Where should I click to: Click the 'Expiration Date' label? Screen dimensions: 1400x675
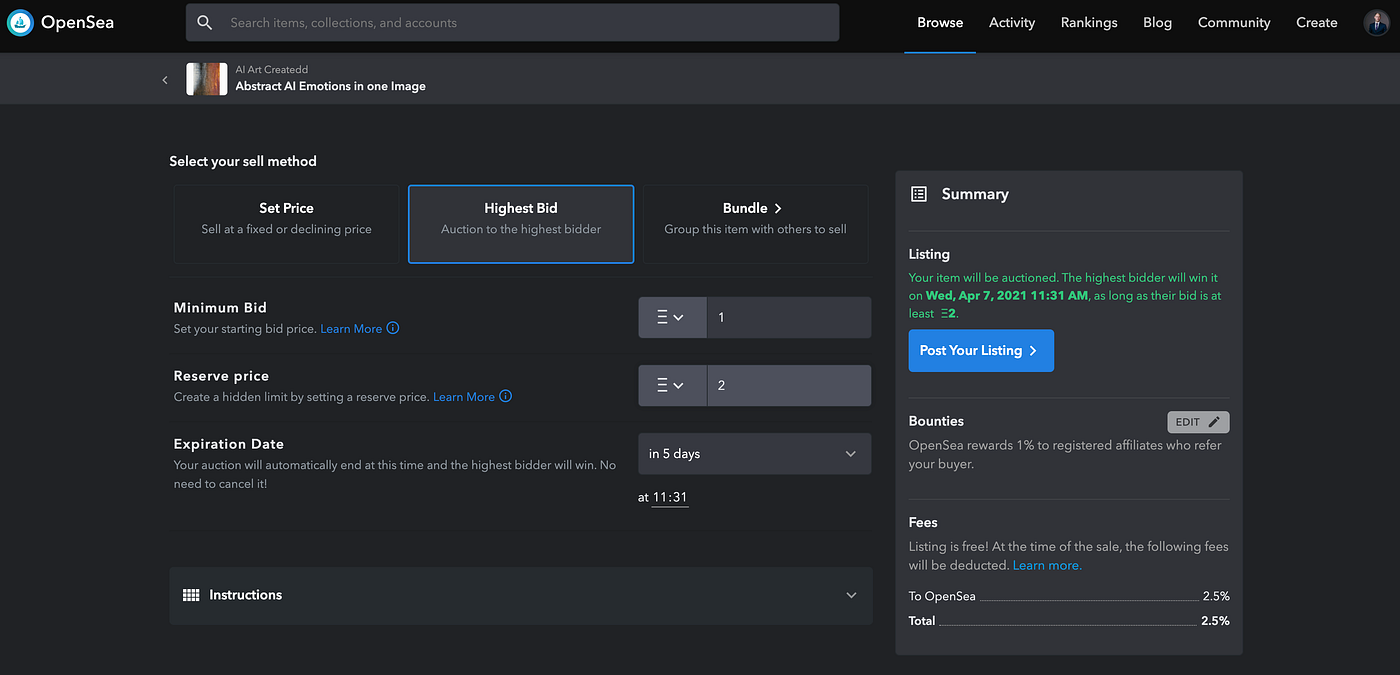[x=229, y=444]
